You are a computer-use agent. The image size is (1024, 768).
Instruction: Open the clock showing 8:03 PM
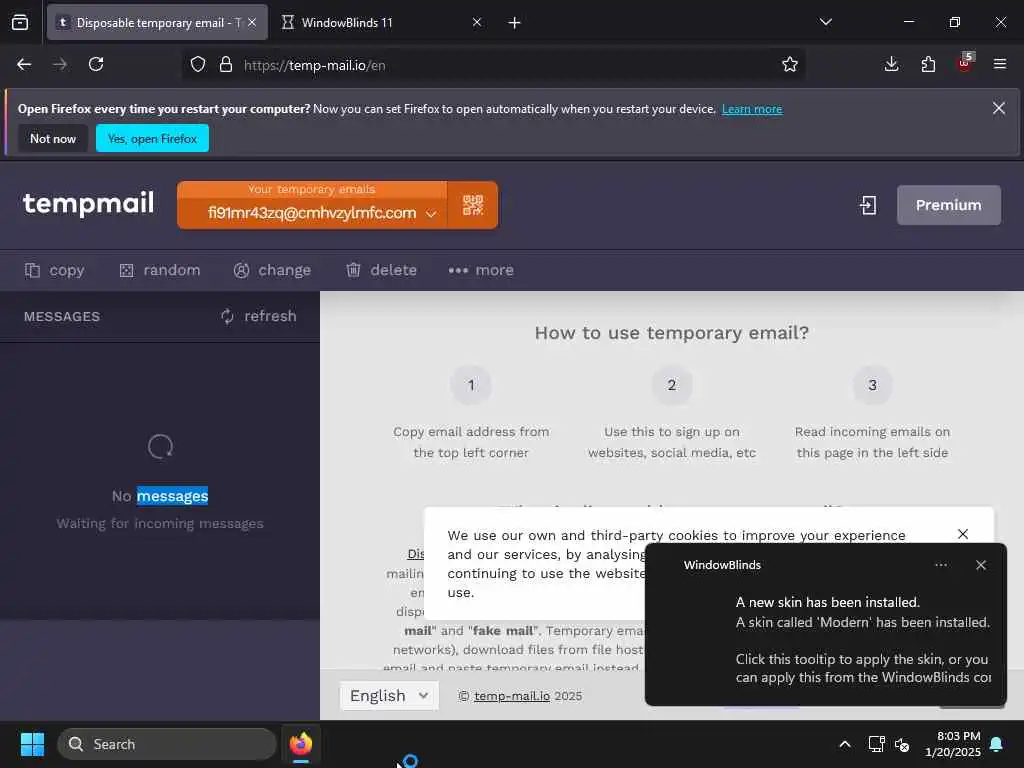pyautogui.click(x=953, y=744)
